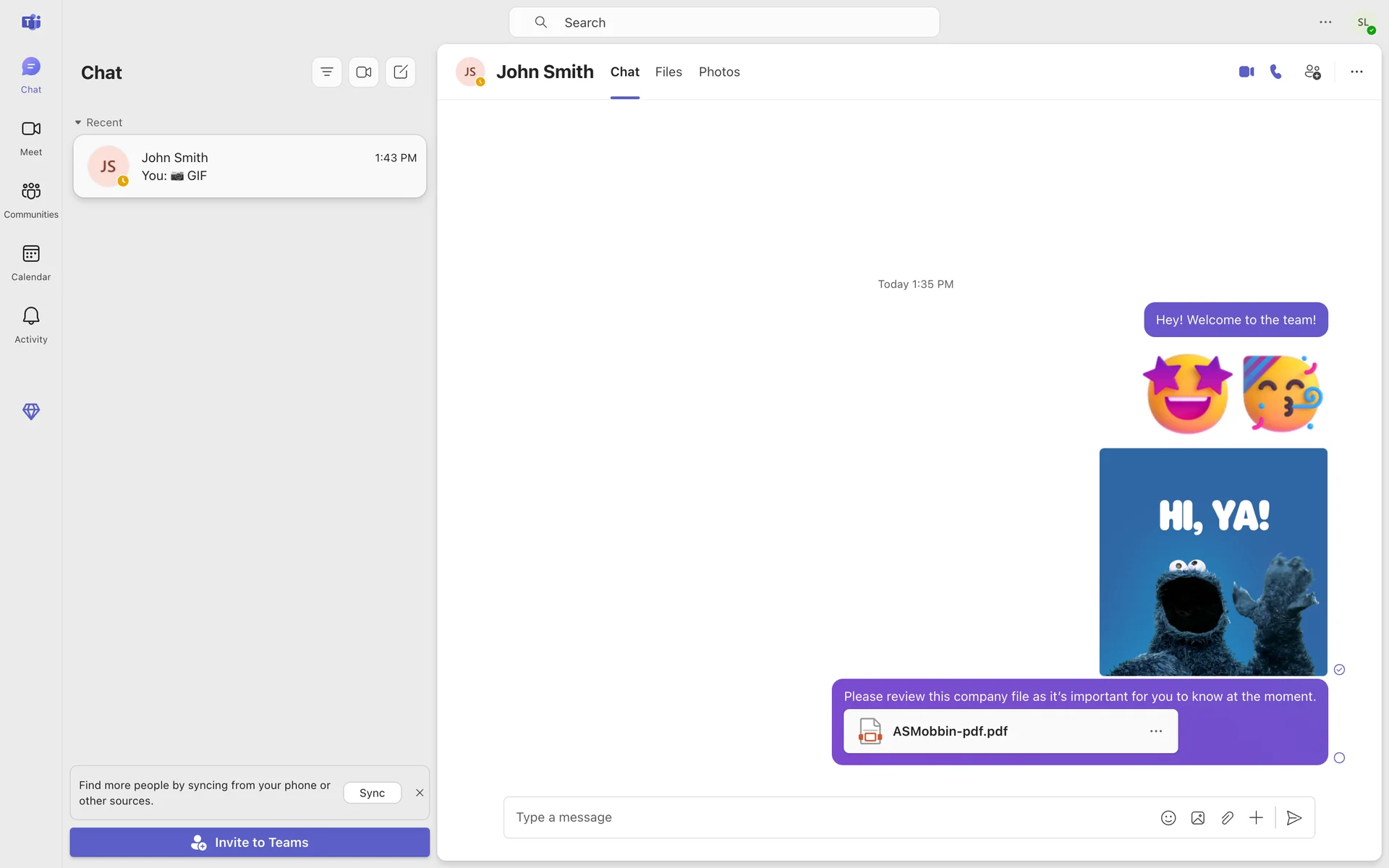The image size is (1389, 868).
Task: Collapse the Recent chats section
Action: 78,122
